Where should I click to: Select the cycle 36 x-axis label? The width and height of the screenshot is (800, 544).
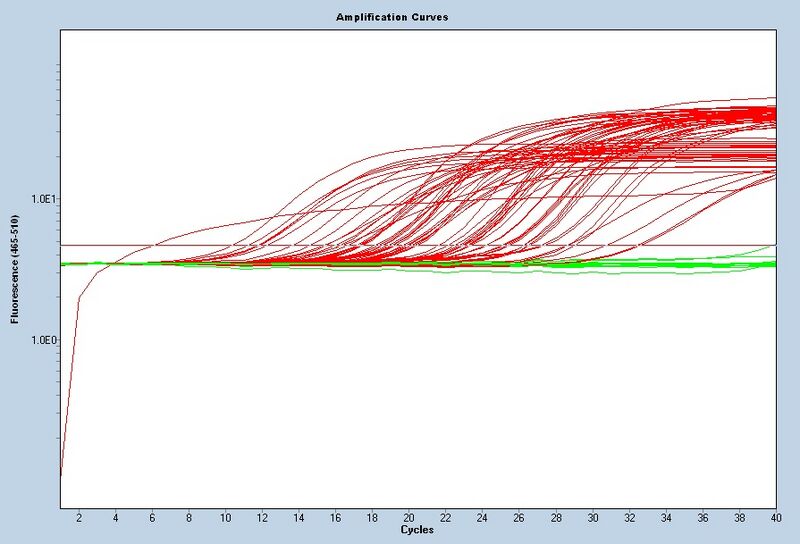click(702, 519)
